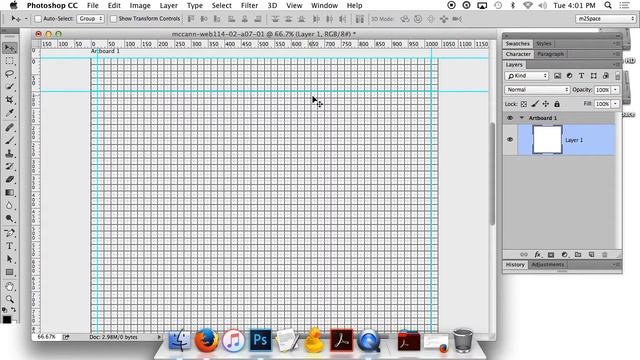640x360 pixels.
Task: Toggle lock all padlock icon
Action: click(x=557, y=104)
